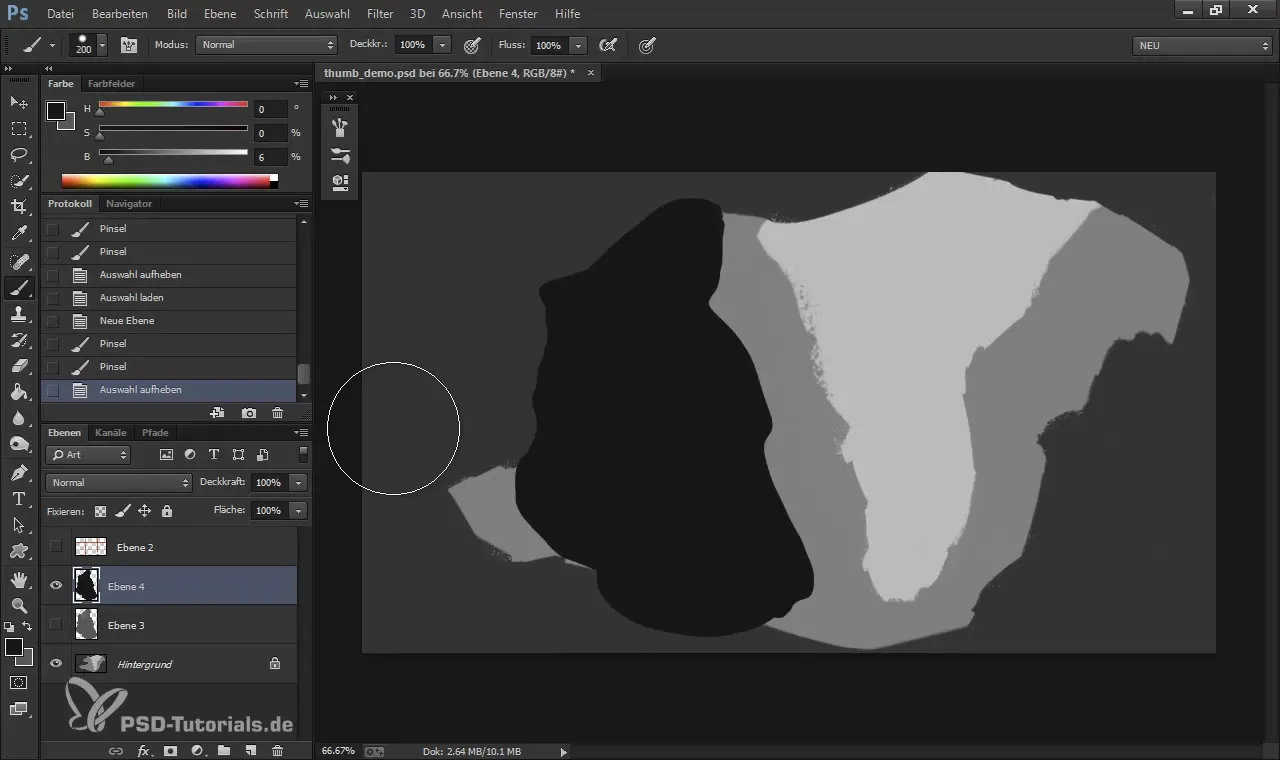Open brush preset picker dropdown
The height and width of the screenshot is (760, 1280).
[x=102, y=45]
